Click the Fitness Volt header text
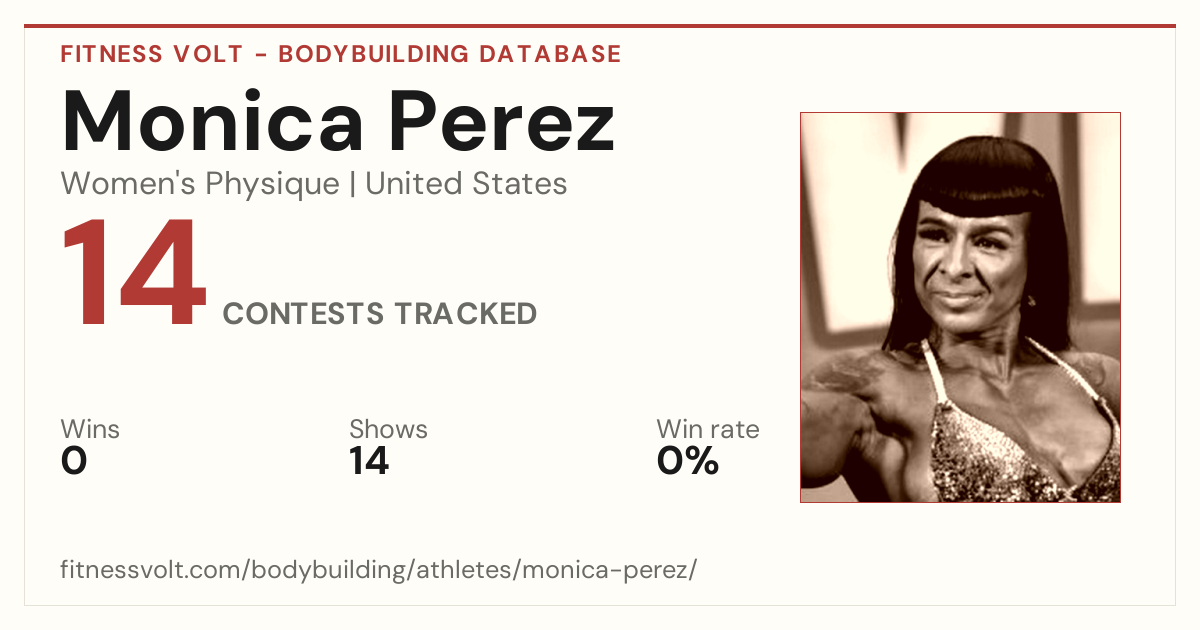Image resolution: width=1200 pixels, height=630 pixels. [x=153, y=54]
